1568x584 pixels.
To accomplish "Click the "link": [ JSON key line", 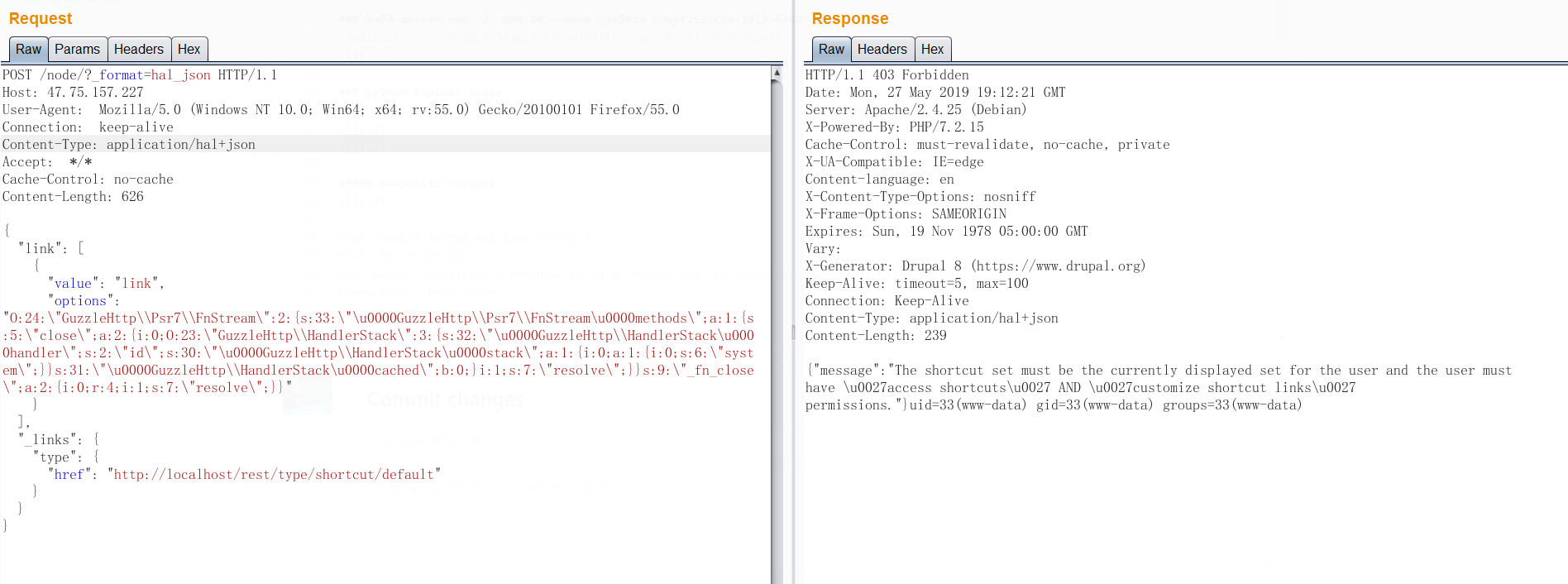I will click(51, 248).
